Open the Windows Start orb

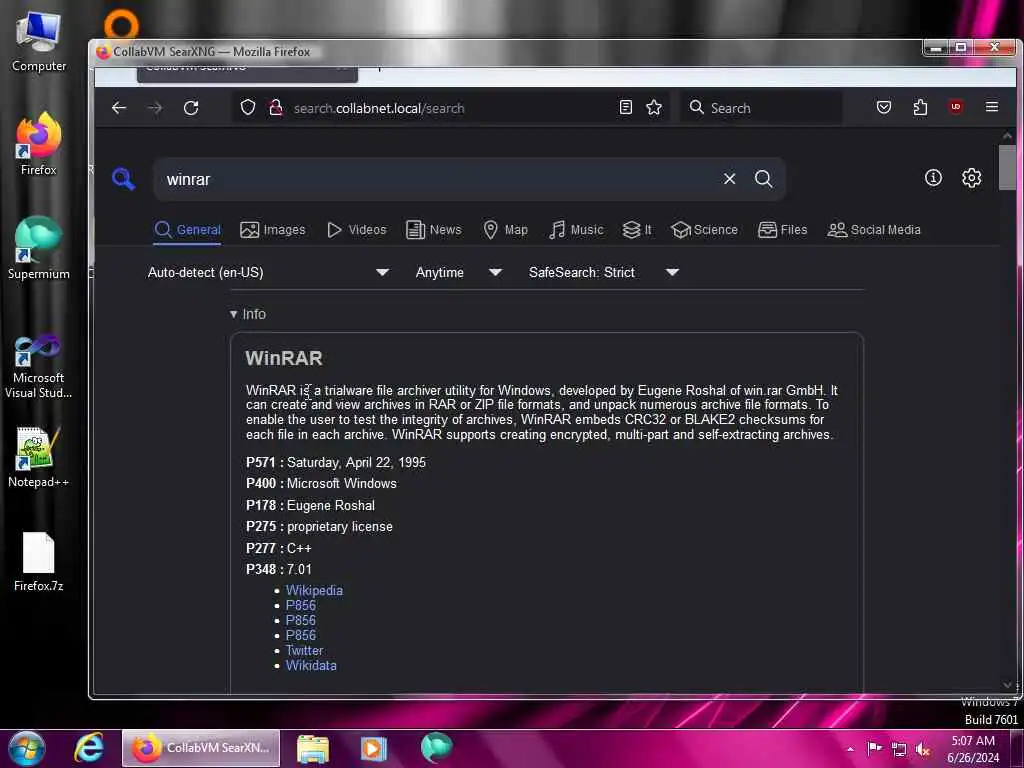click(26, 748)
